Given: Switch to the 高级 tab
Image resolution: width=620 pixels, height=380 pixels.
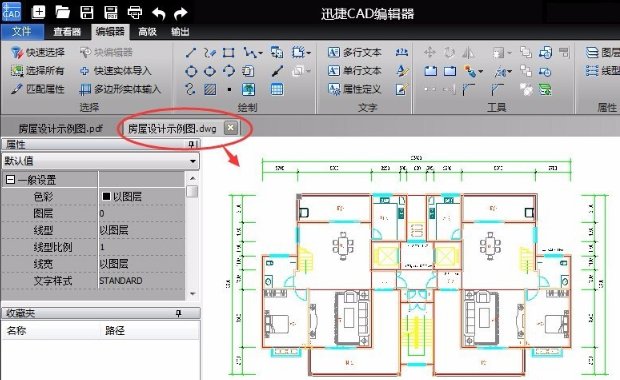Looking at the screenshot, I should tap(147, 32).
